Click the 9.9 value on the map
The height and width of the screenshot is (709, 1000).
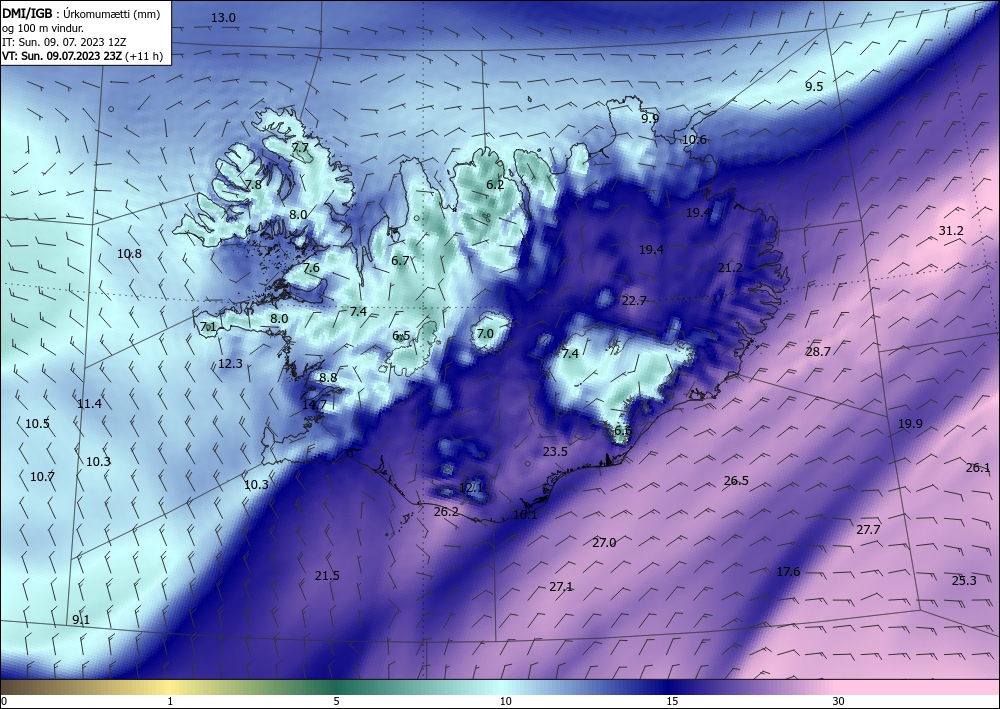point(650,118)
